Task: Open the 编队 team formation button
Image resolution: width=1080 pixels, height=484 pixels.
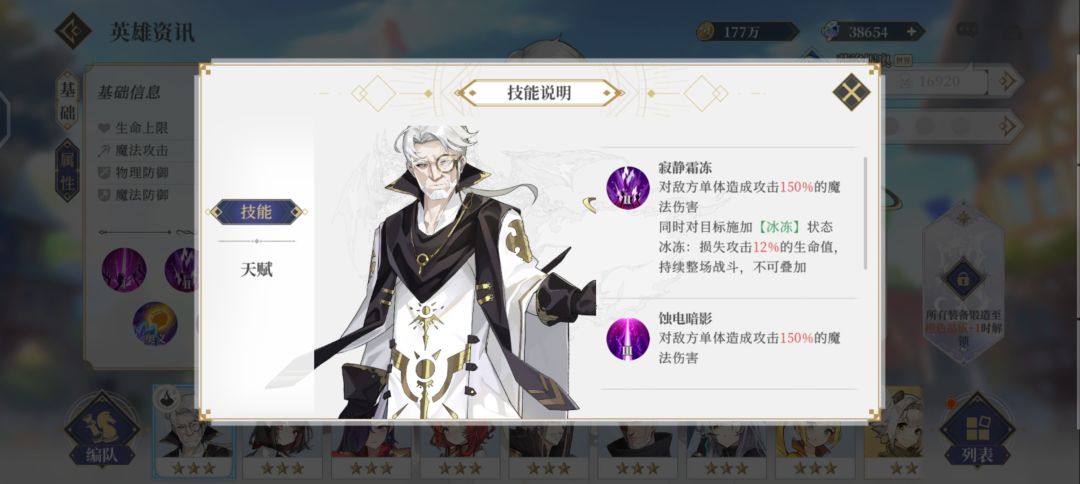Action: (x=102, y=428)
